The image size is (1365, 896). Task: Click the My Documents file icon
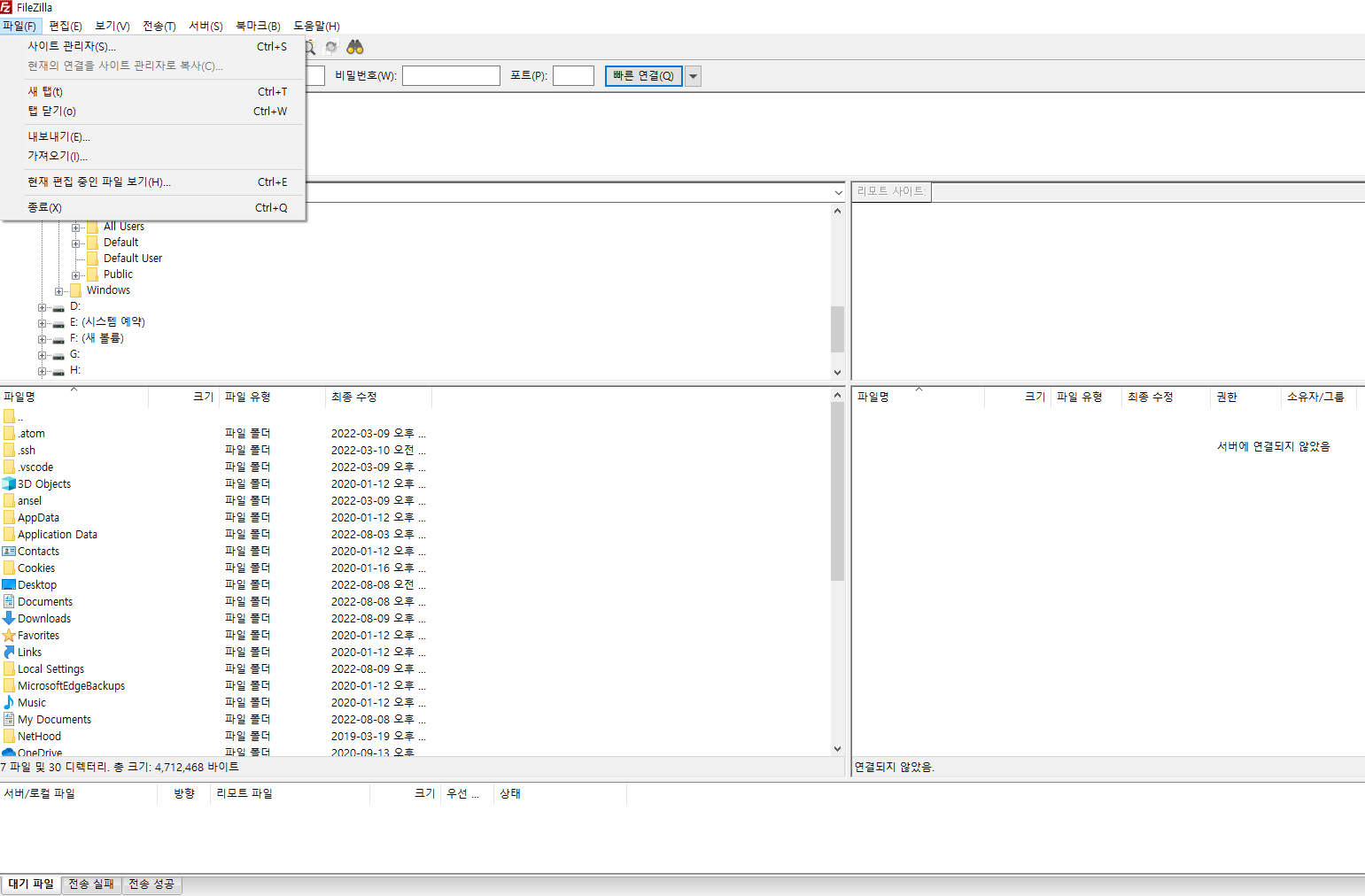point(9,719)
